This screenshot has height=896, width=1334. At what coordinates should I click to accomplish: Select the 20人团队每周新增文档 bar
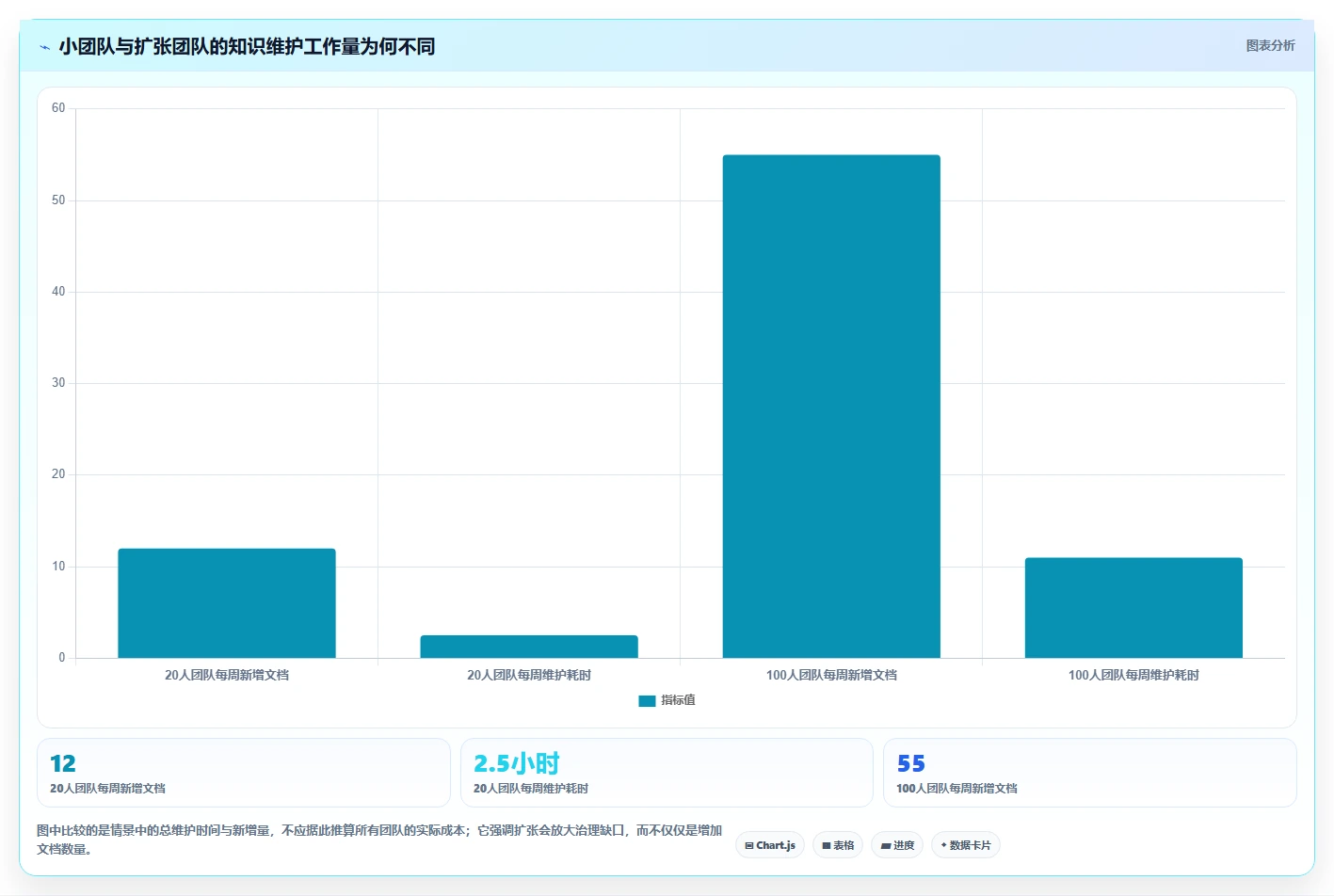(x=227, y=603)
